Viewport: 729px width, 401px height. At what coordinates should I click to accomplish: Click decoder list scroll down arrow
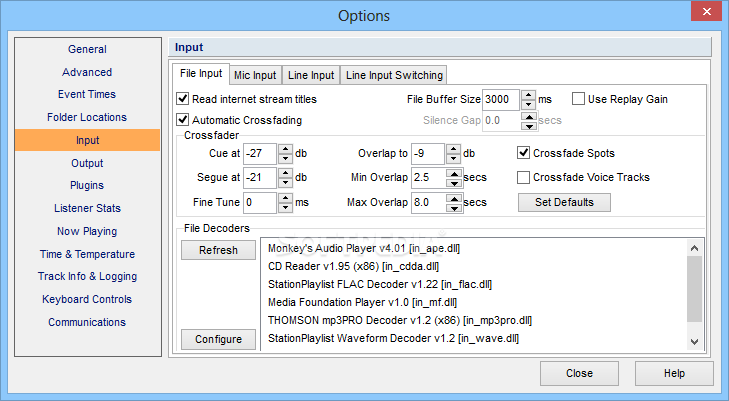pos(695,342)
